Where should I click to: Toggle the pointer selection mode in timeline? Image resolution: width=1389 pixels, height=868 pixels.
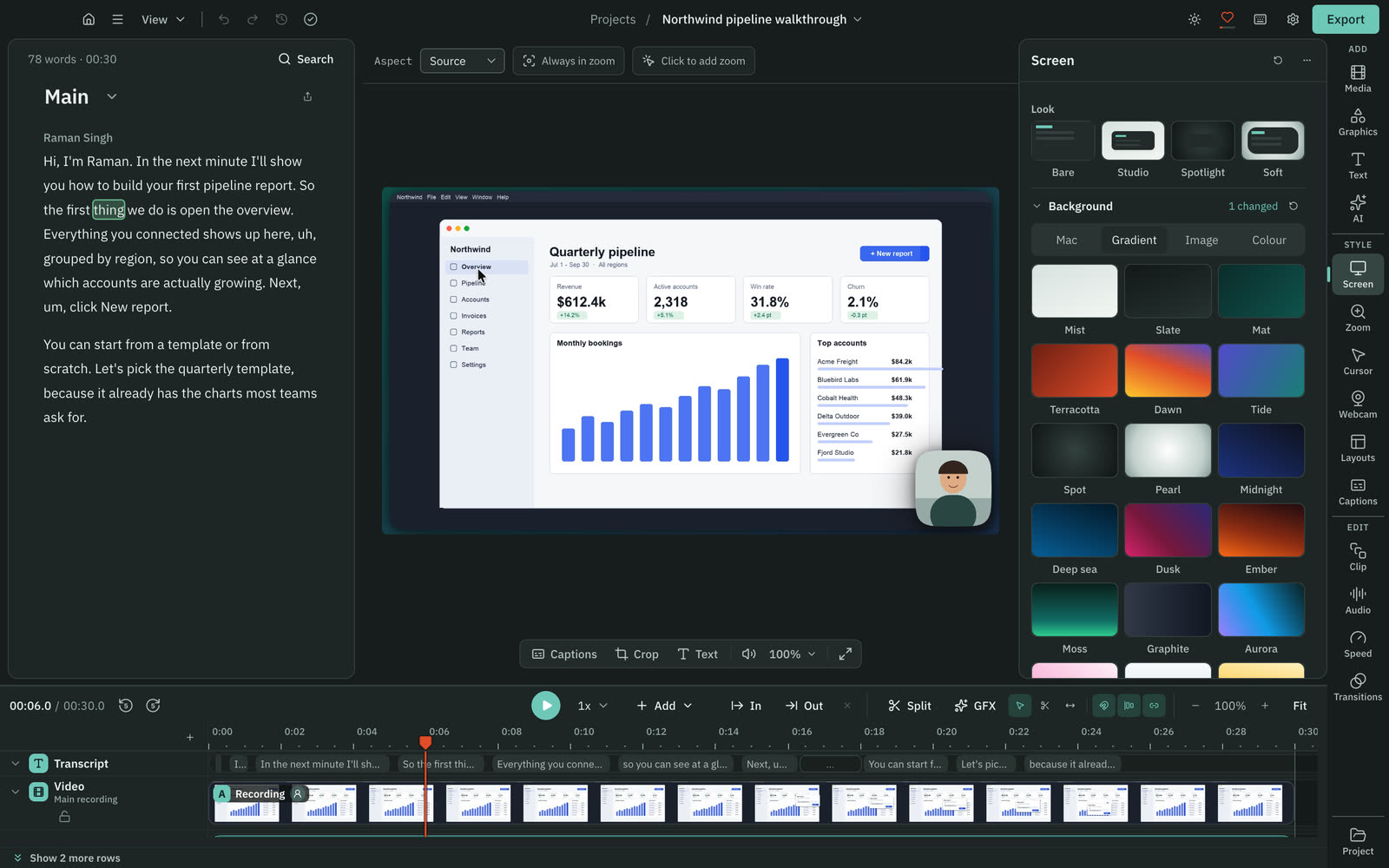pos(1020,706)
